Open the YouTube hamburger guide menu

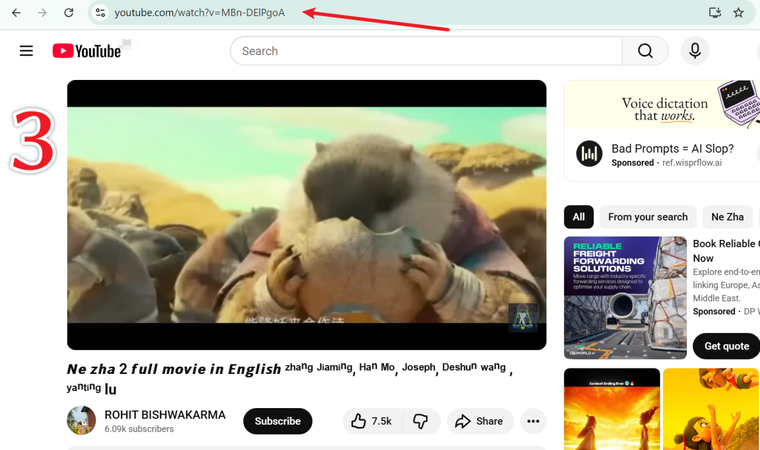26,51
